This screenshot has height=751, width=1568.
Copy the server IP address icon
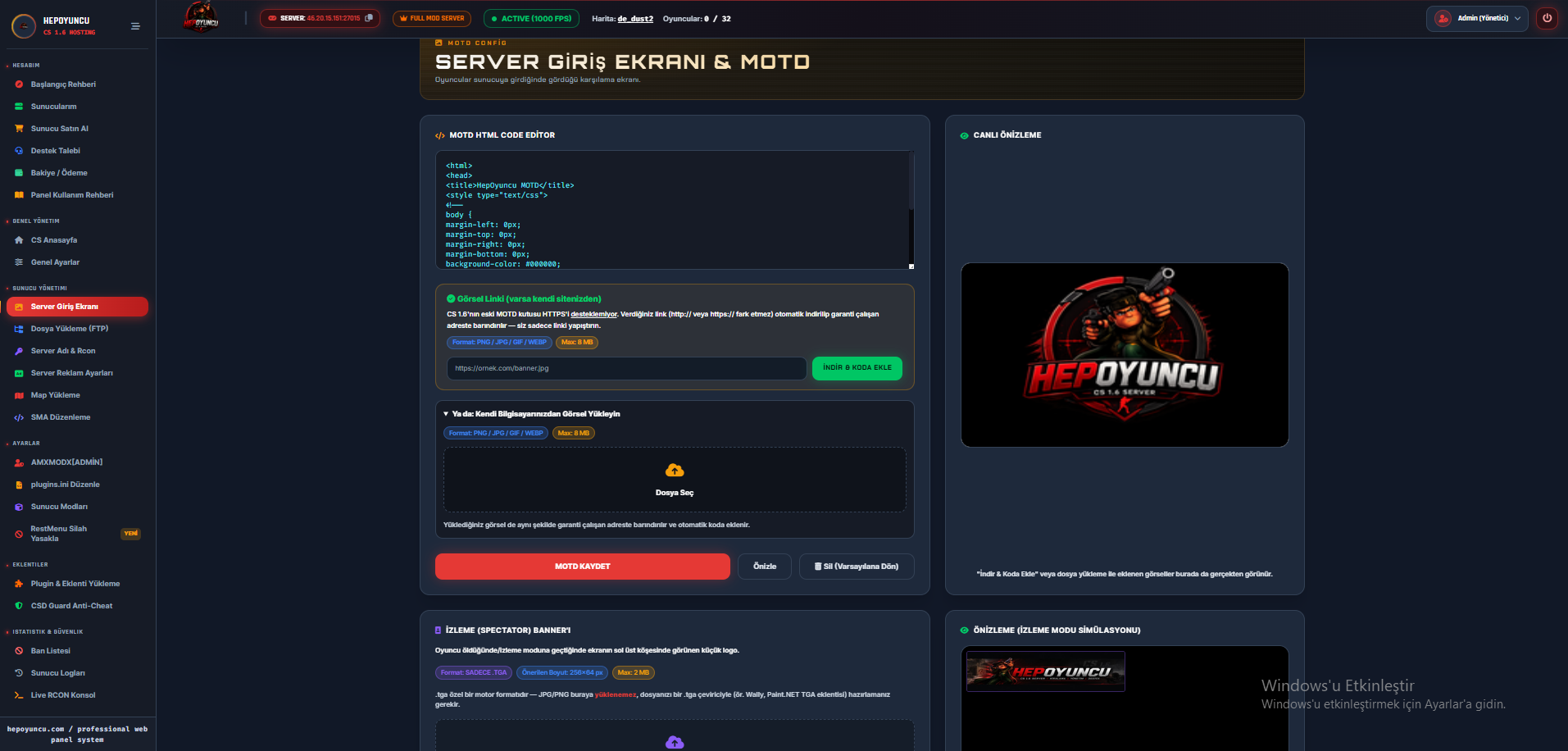click(x=369, y=18)
